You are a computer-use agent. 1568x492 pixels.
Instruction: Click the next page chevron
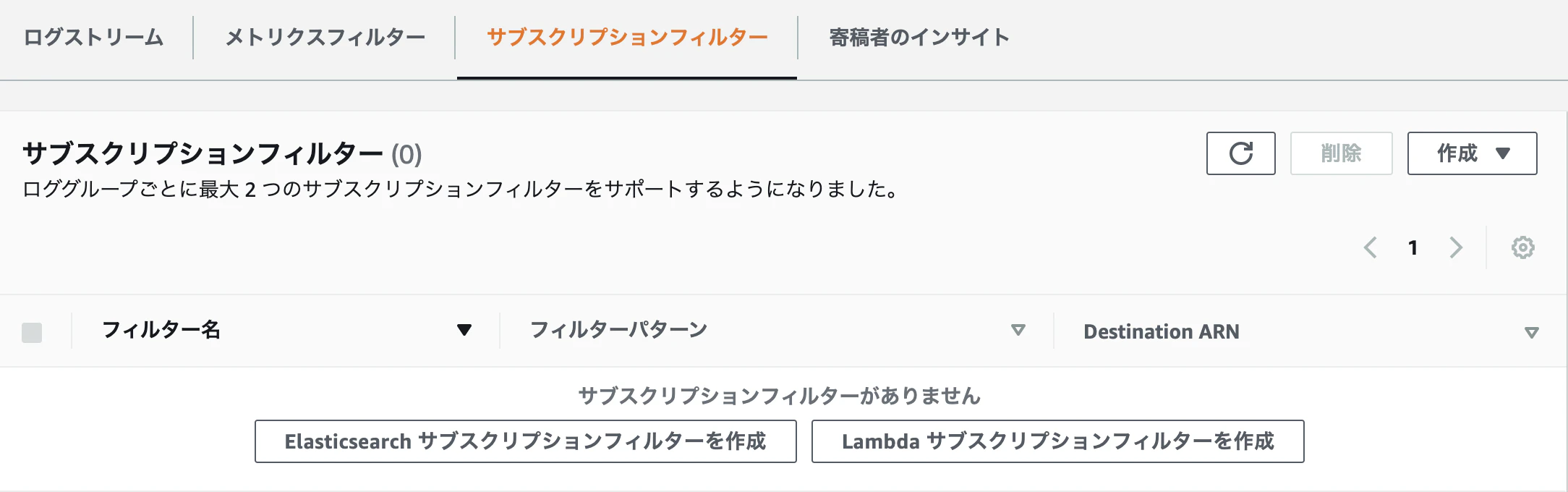point(1455,247)
